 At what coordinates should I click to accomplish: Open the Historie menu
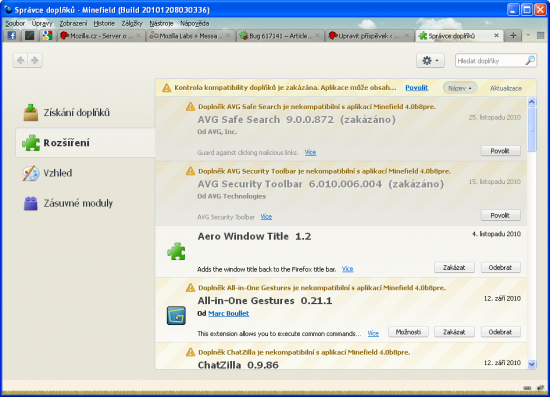tap(104, 23)
